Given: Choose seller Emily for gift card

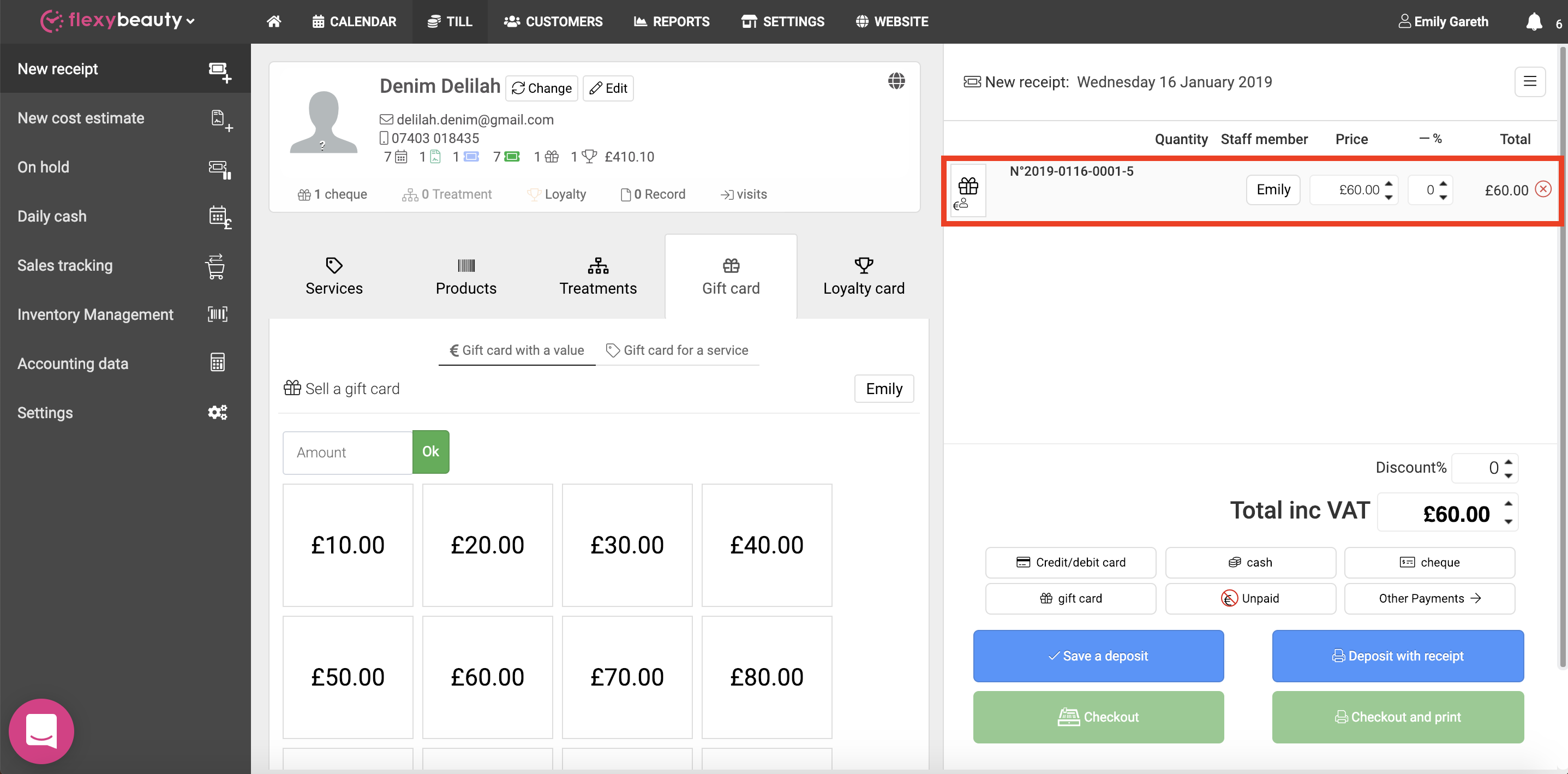Looking at the screenshot, I should click(x=884, y=389).
